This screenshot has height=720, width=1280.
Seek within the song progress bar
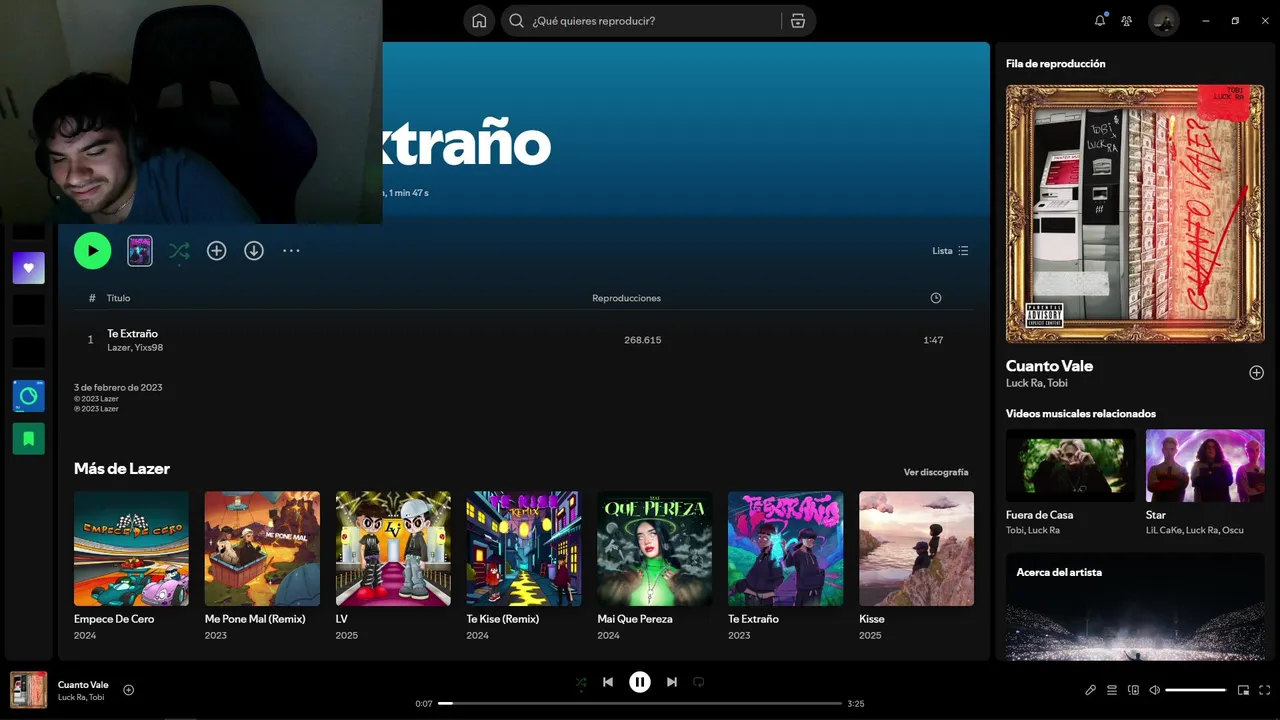(x=640, y=704)
